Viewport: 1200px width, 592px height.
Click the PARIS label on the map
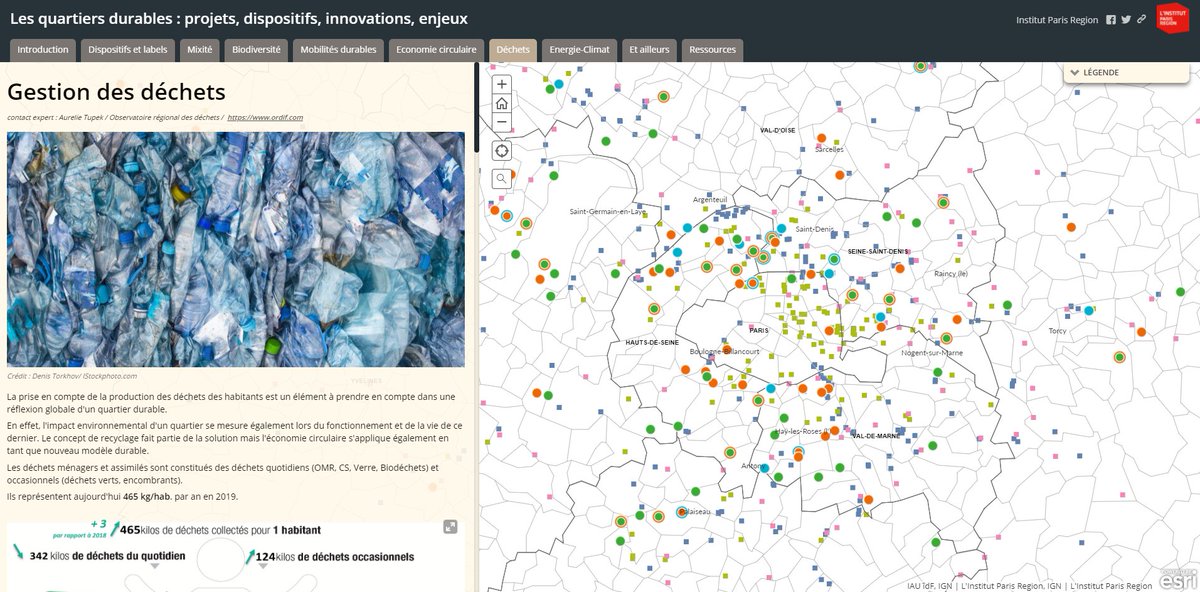[758, 330]
